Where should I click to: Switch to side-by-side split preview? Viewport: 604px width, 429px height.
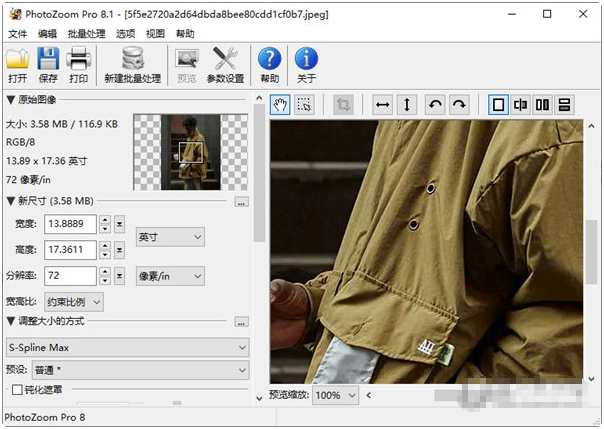[x=542, y=105]
